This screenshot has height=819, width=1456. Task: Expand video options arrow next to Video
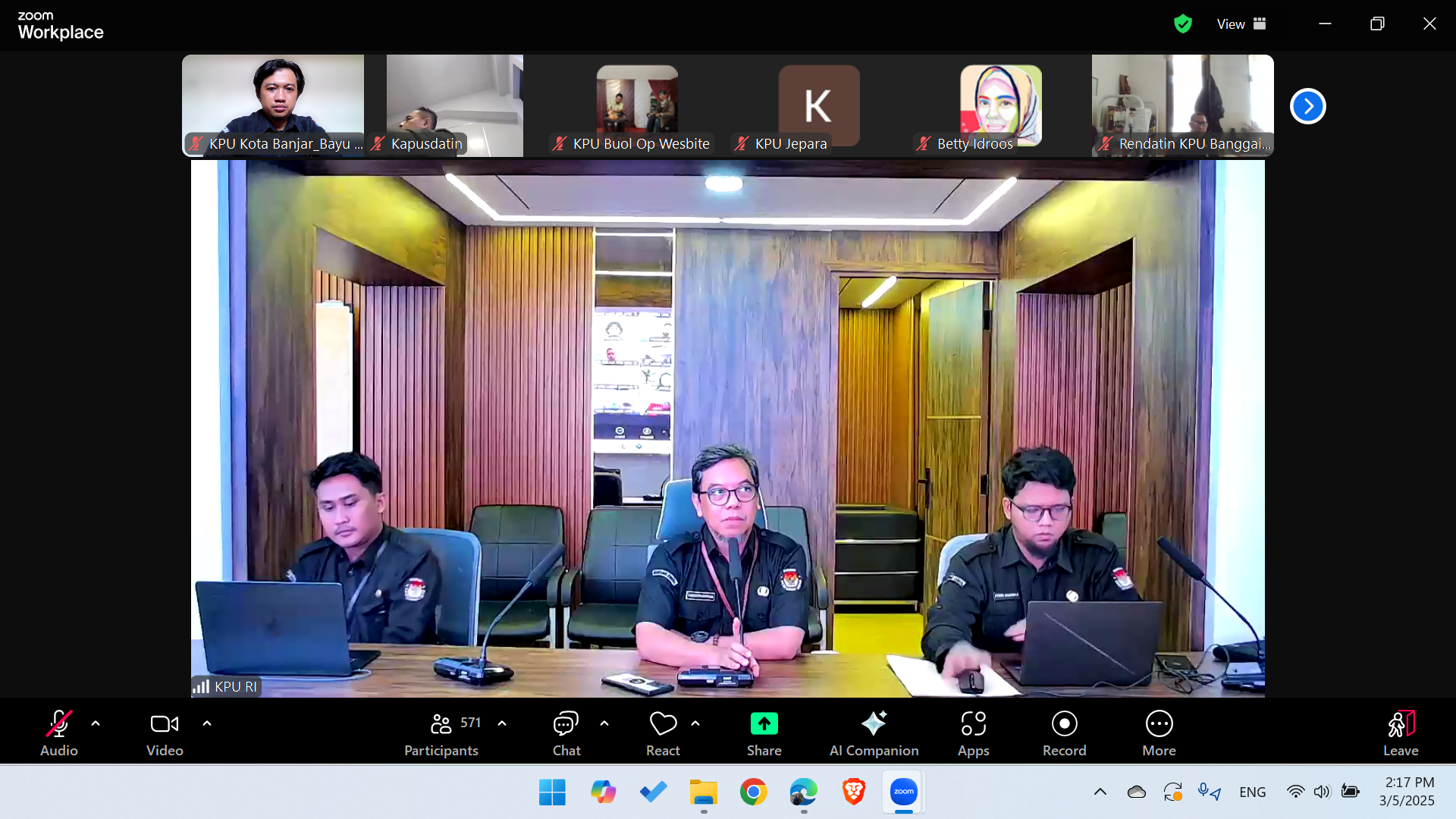click(x=207, y=723)
